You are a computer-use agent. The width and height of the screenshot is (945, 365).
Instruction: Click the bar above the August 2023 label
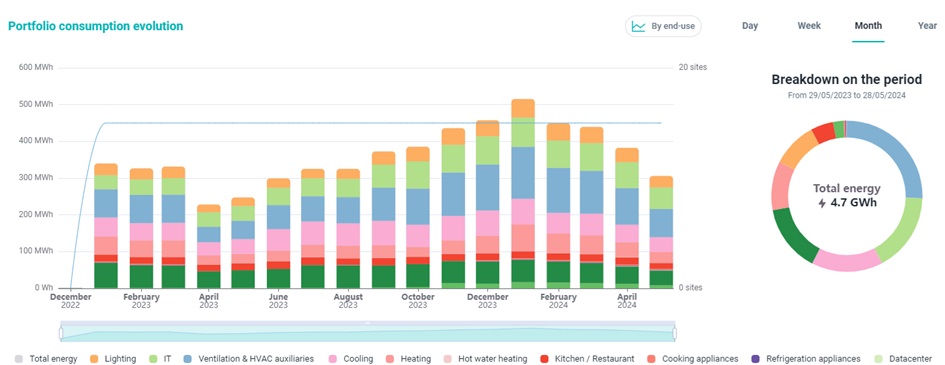point(348,229)
